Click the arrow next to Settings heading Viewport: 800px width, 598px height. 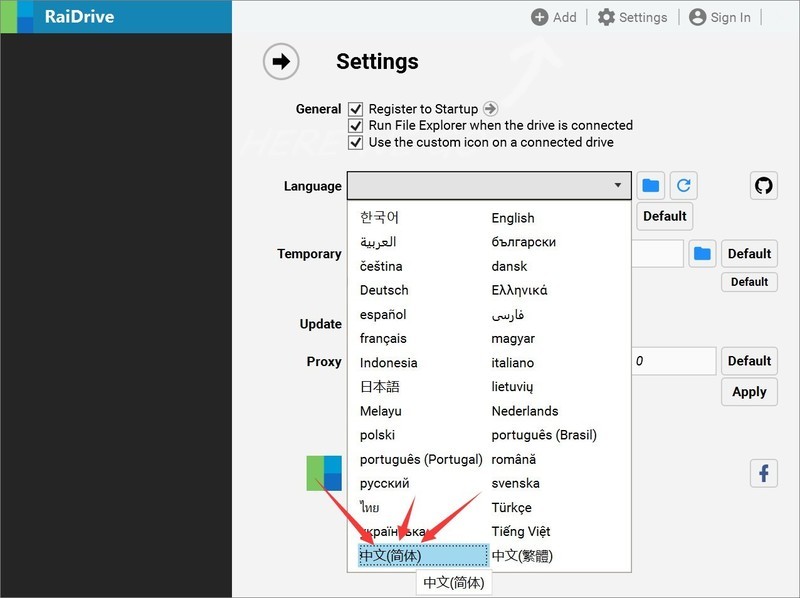pos(281,61)
